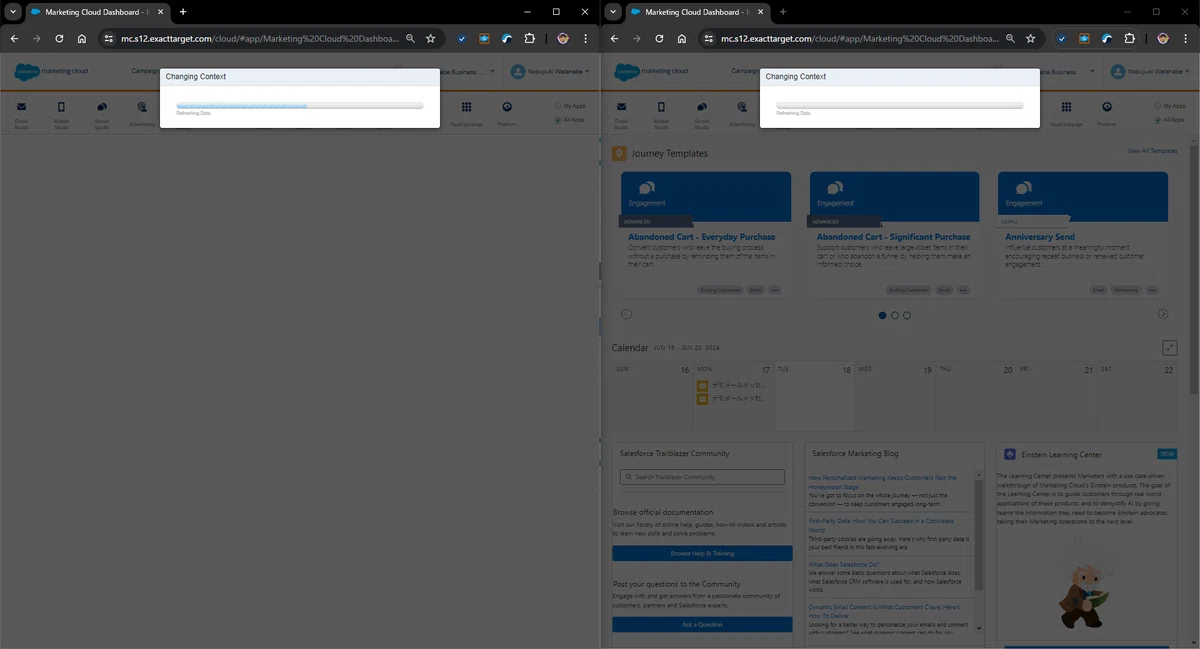Select Marketing Cloud Dashboard tab in left window
1200x649 pixels.
[96, 12]
